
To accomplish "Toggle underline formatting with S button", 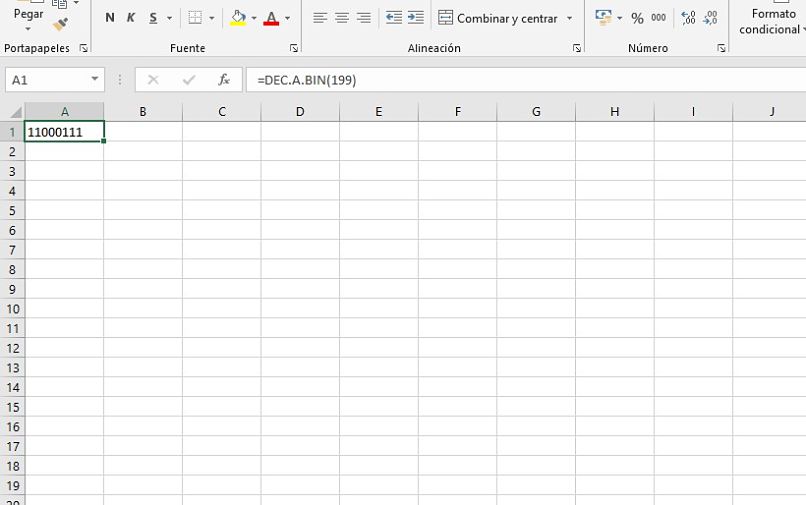I will [153, 18].
